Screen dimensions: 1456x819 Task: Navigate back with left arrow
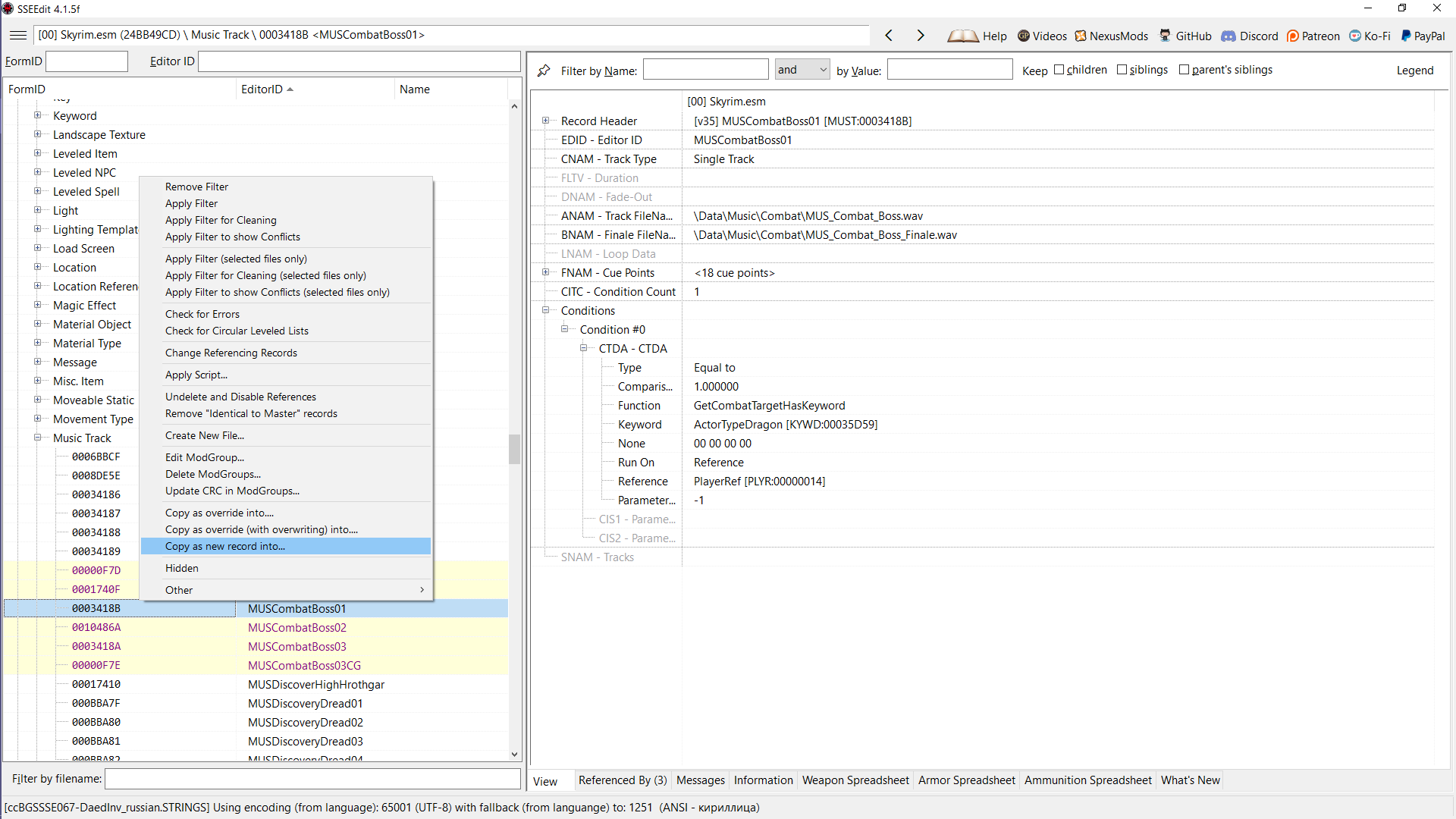[889, 36]
